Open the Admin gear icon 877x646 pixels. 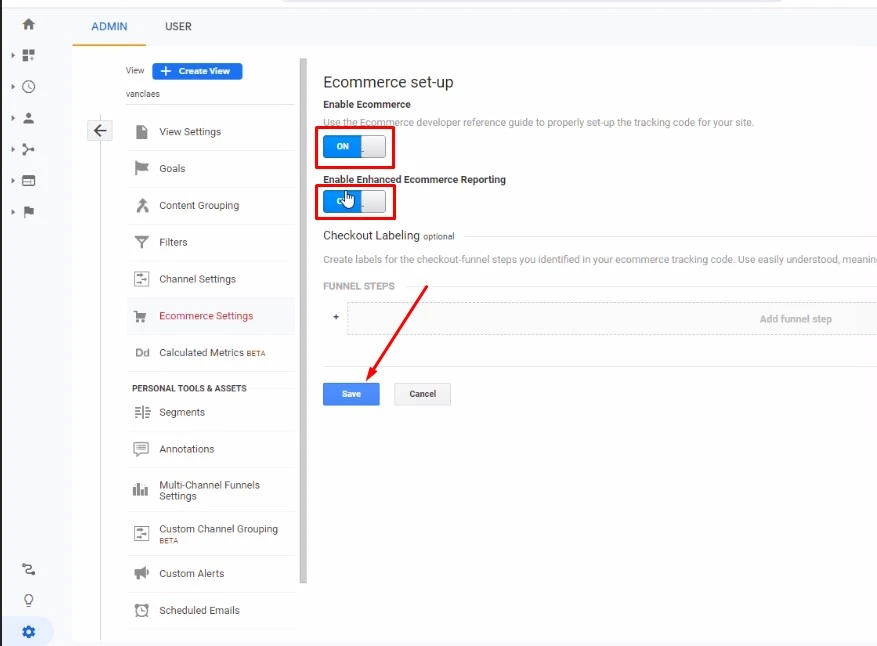point(28,631)
